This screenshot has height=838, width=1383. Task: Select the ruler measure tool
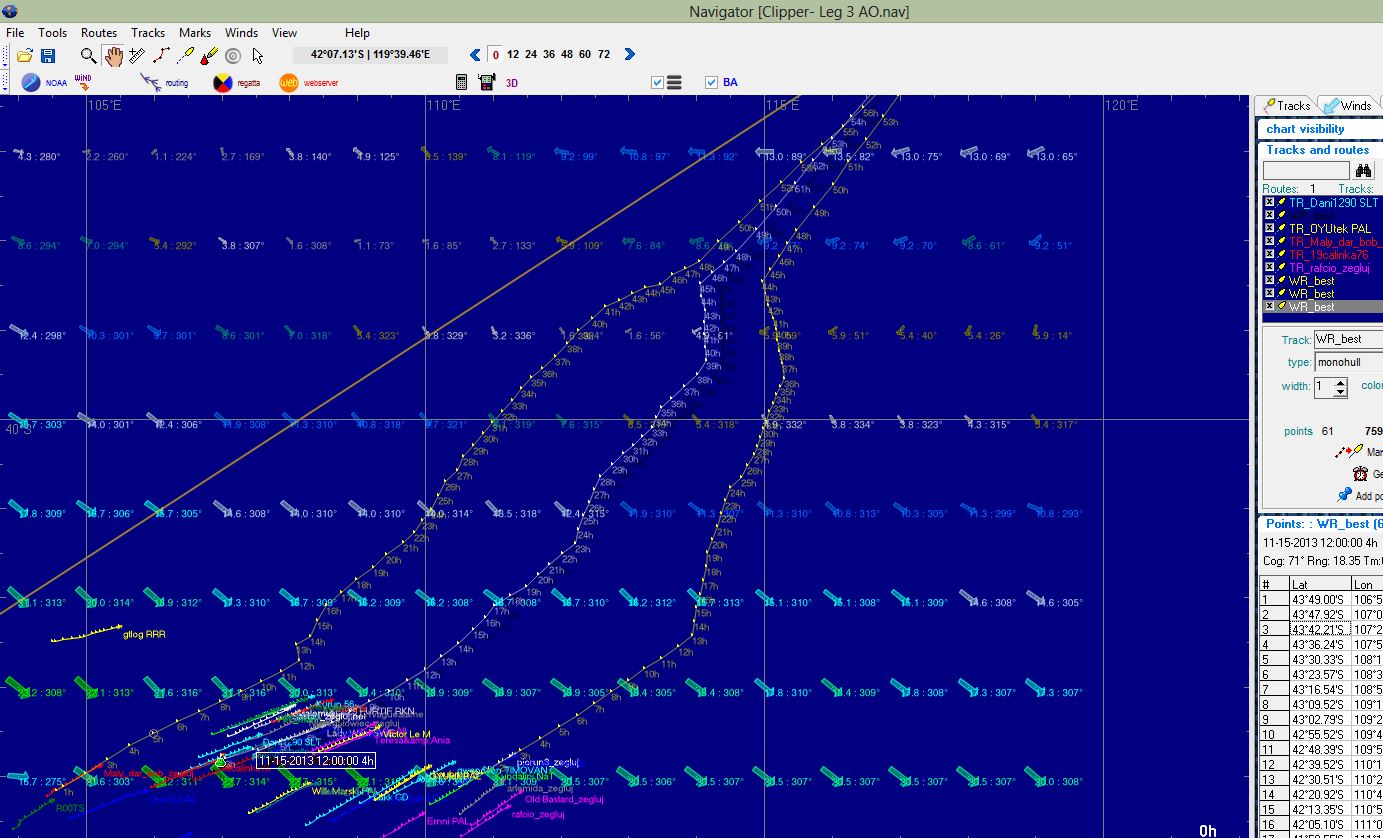tap(137, 55)
